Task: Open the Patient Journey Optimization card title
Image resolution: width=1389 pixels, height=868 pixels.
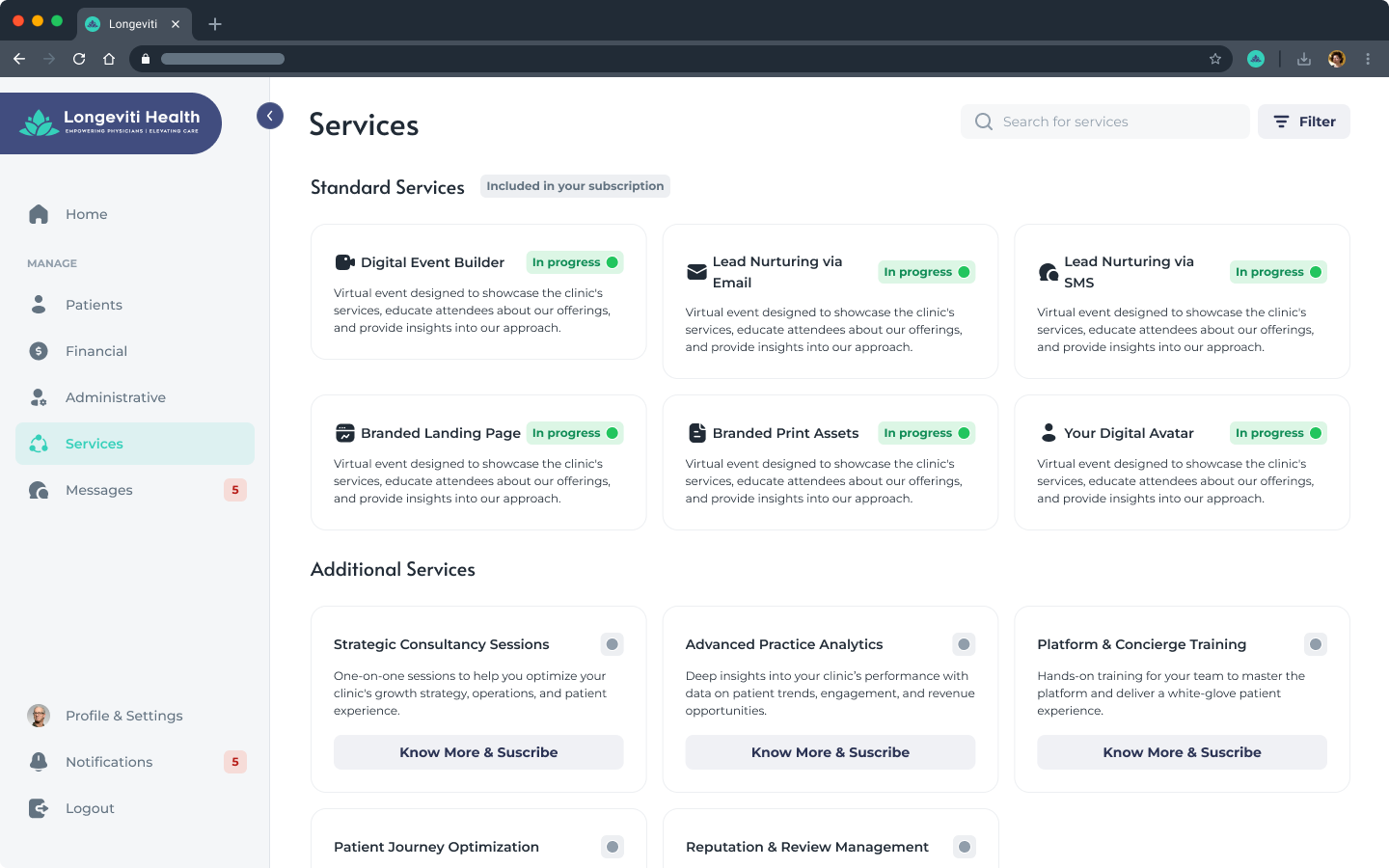Action: click(436, 847)
